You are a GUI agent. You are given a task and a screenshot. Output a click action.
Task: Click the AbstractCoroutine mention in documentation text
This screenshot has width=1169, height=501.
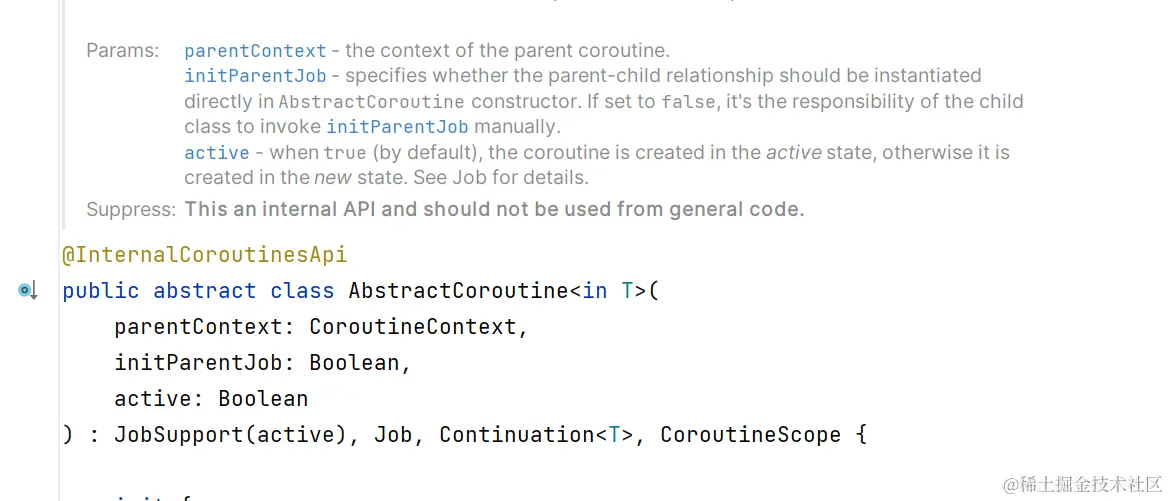click(371, 102)
